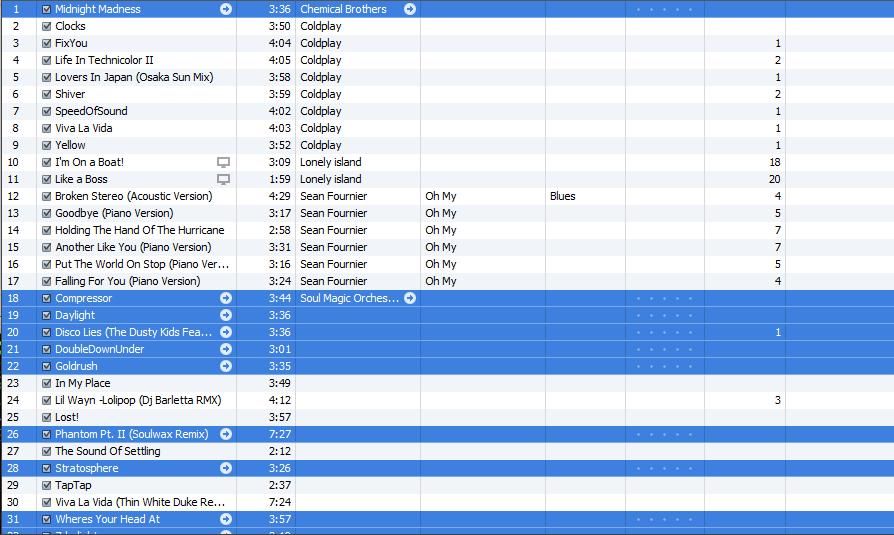Select 'The Sound Of Settling' track
894x535 pixels.
pyautogui.click(x=108, y=451)
